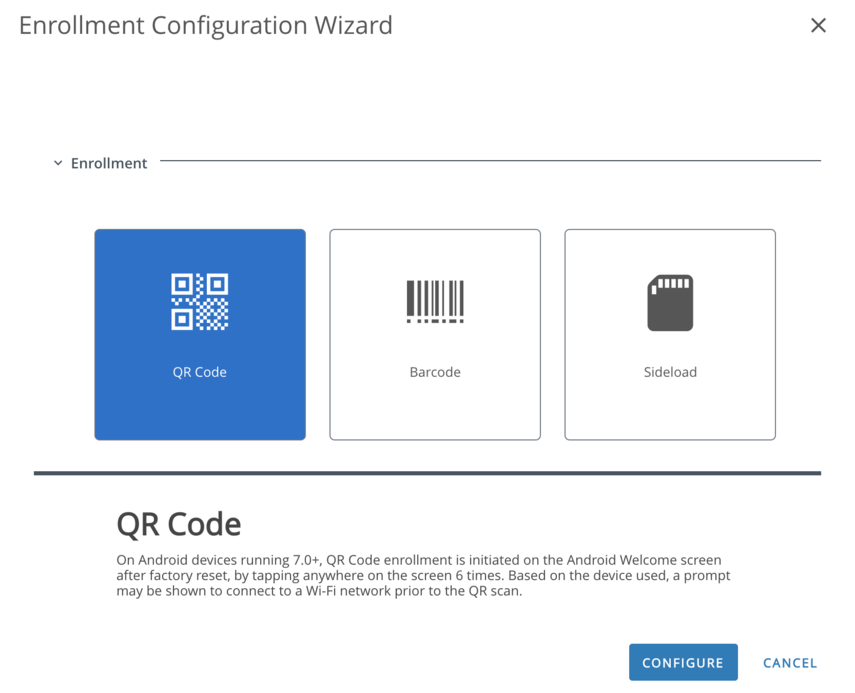Click the "Sideload" label text
This screenshot has width=855, height=693.
point(670,372)
